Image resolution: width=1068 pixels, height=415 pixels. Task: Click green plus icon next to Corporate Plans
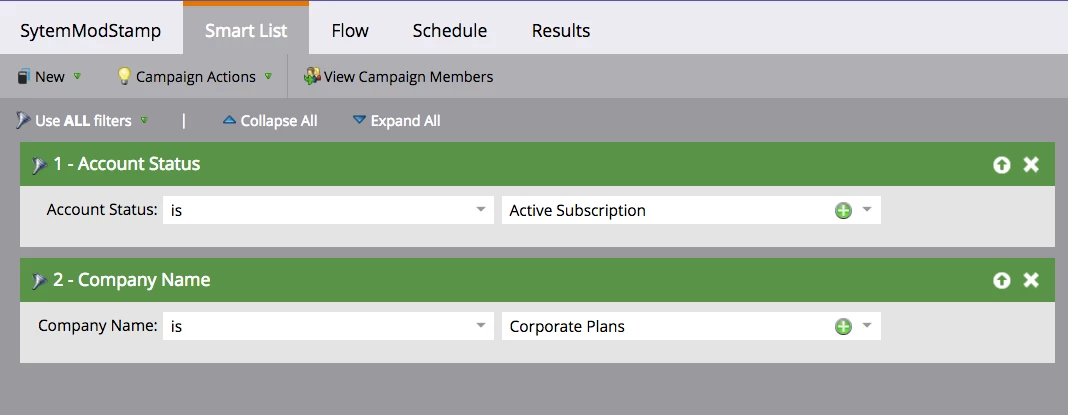pyautogui.click(x=843, y=326)
